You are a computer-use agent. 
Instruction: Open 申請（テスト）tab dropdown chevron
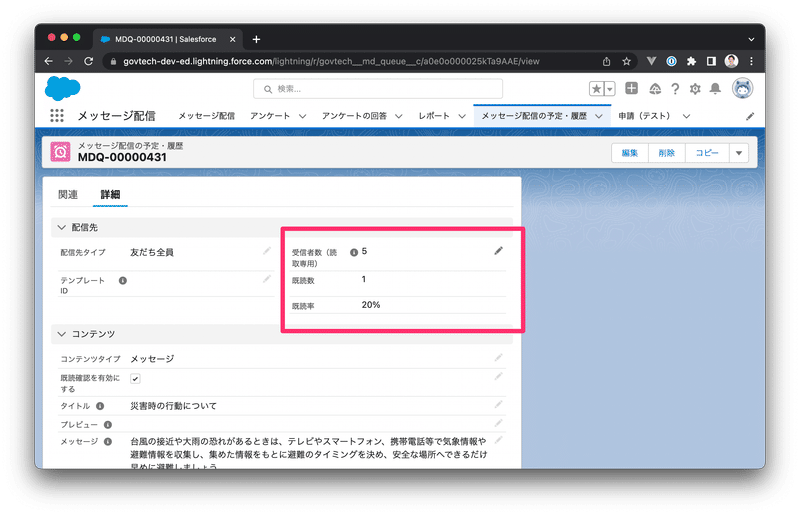[x=686, y=116]
